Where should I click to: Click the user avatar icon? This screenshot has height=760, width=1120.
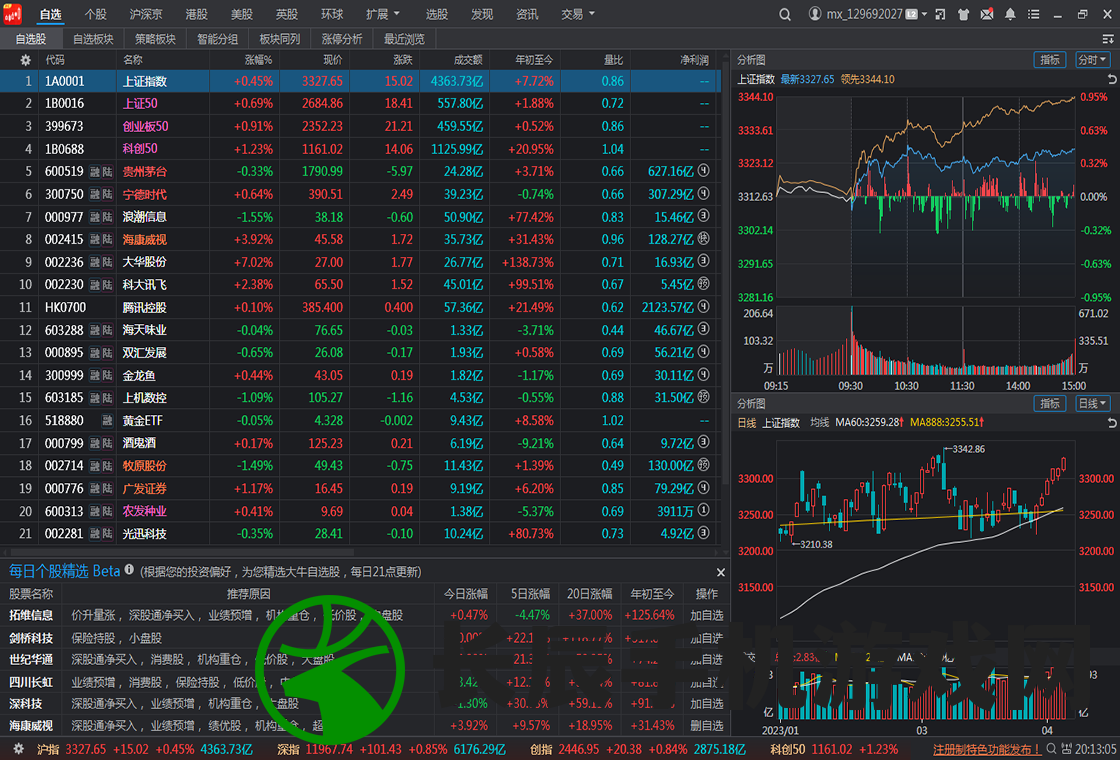coord(815,14)
